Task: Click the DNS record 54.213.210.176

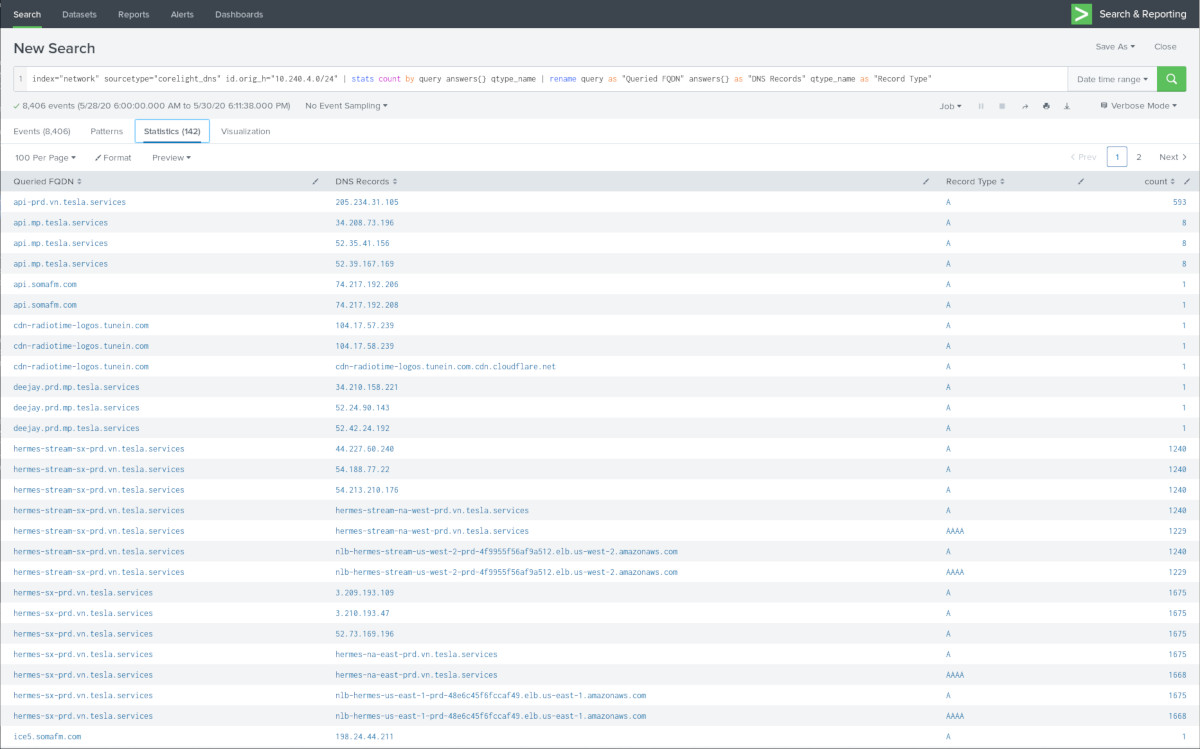Action: [367, 490]
